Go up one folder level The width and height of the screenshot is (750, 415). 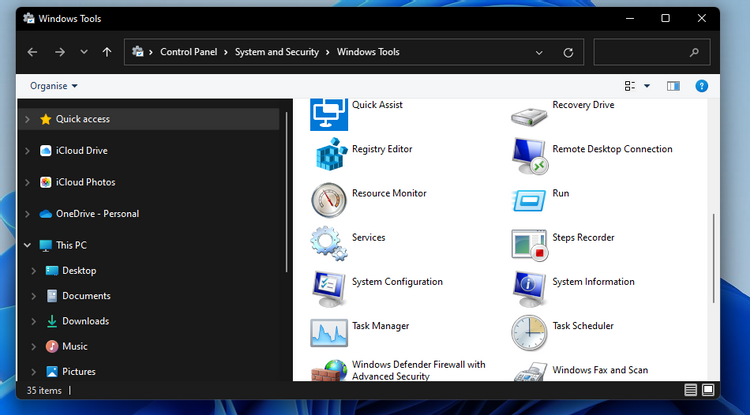(x=107, y=52)
